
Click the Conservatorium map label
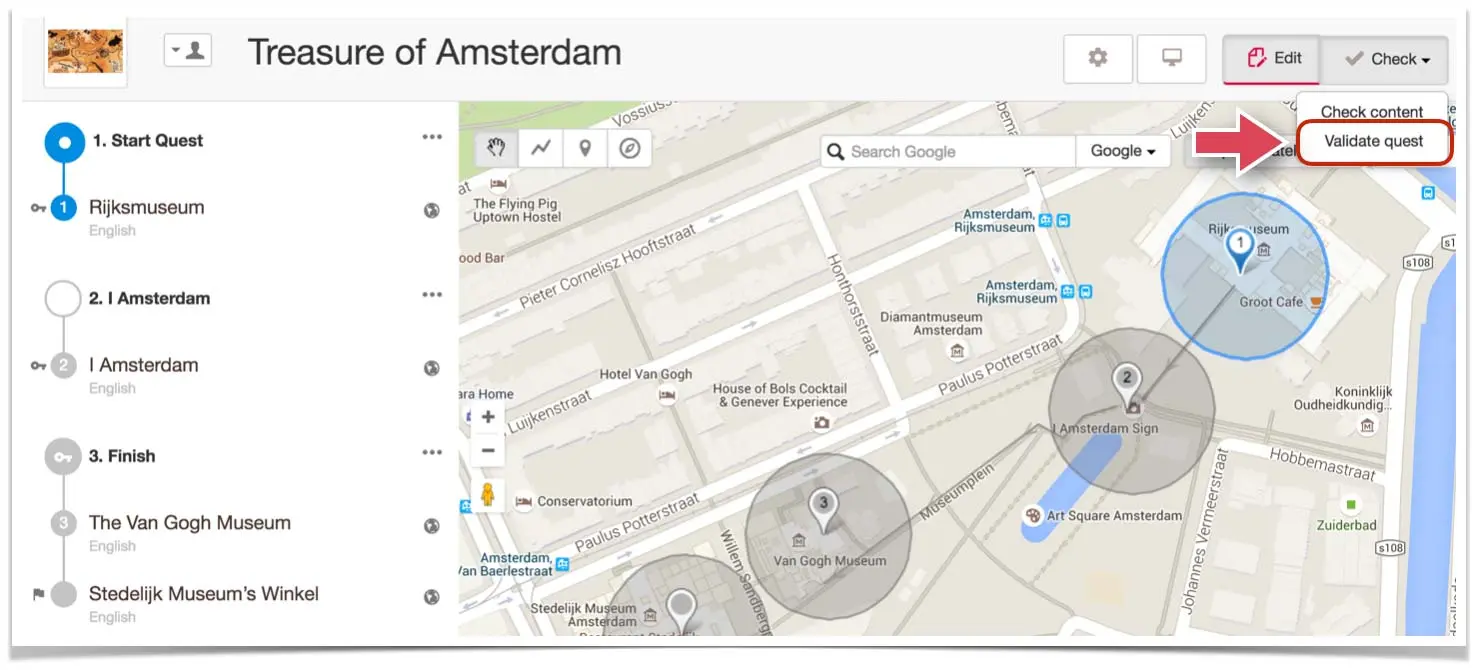click(x=585, y=501)
